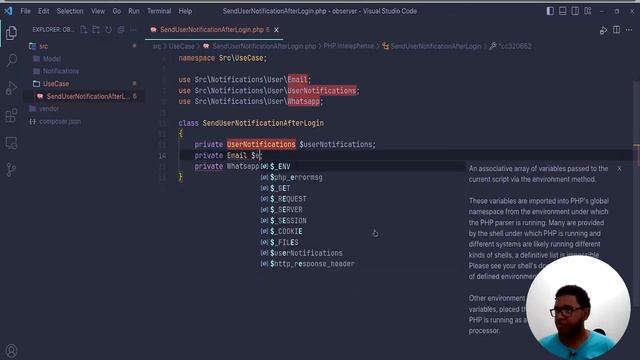The height and width of the screenshot is (360, 640).
Task: Open the Extensions view
Action: 11,116
